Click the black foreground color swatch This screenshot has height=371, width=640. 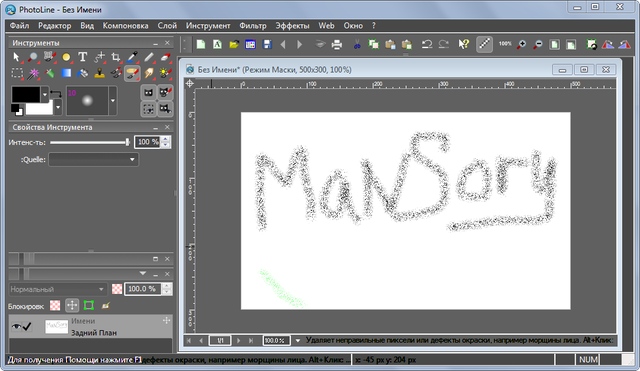tap(26, 94)
